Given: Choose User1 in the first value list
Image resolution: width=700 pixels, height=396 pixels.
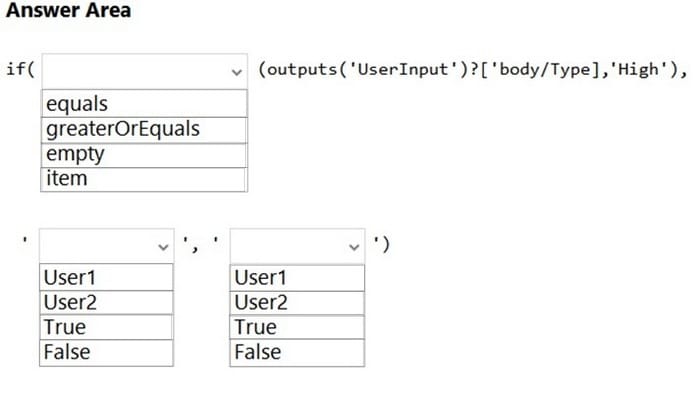Looking at the screenshot, I should point(106,277).
